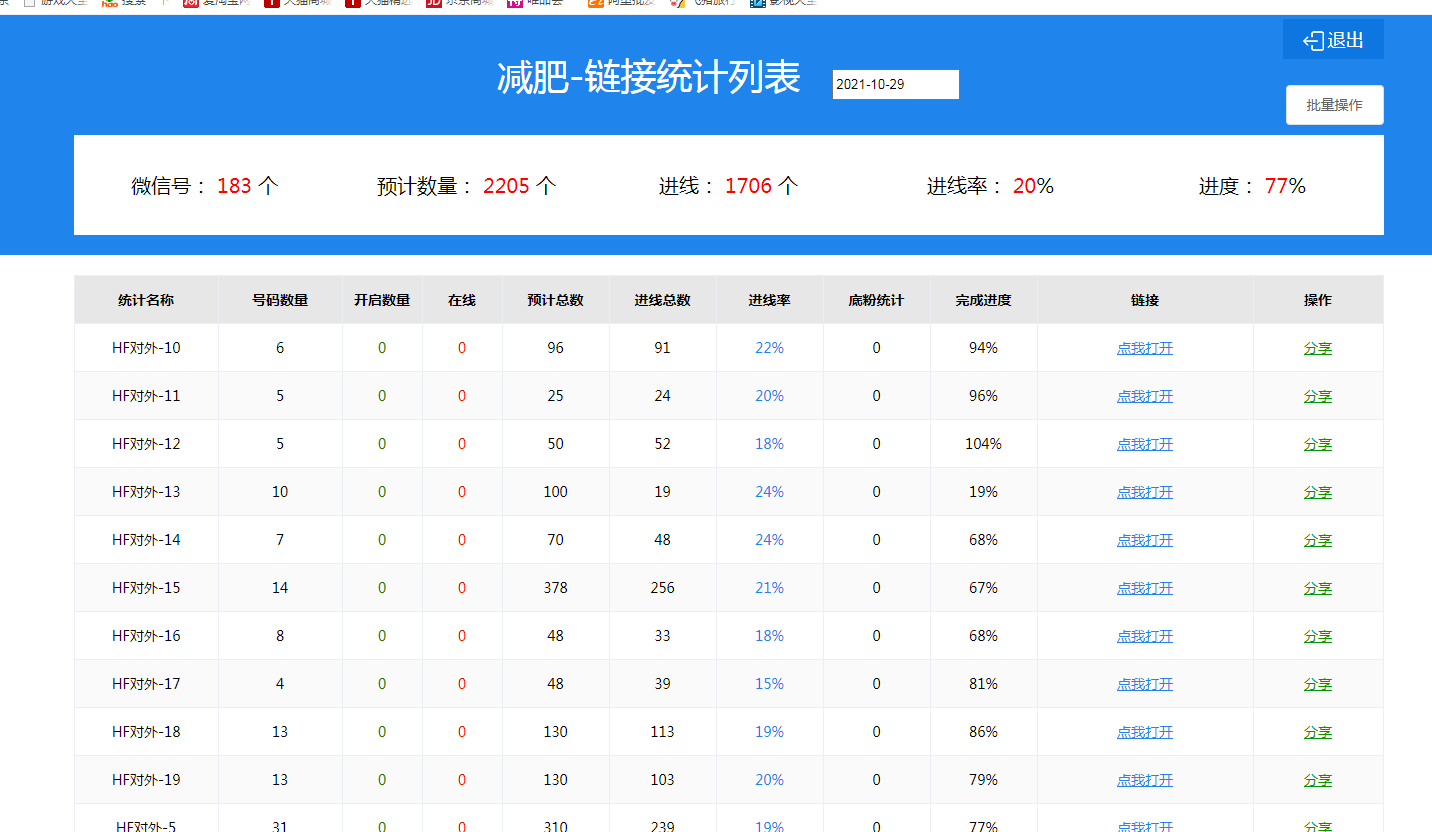The width and height of the screenshot is (1432, 832).
Task: Share the HF对外-12 row via 分享
Action: click(x=1318, y=444)
